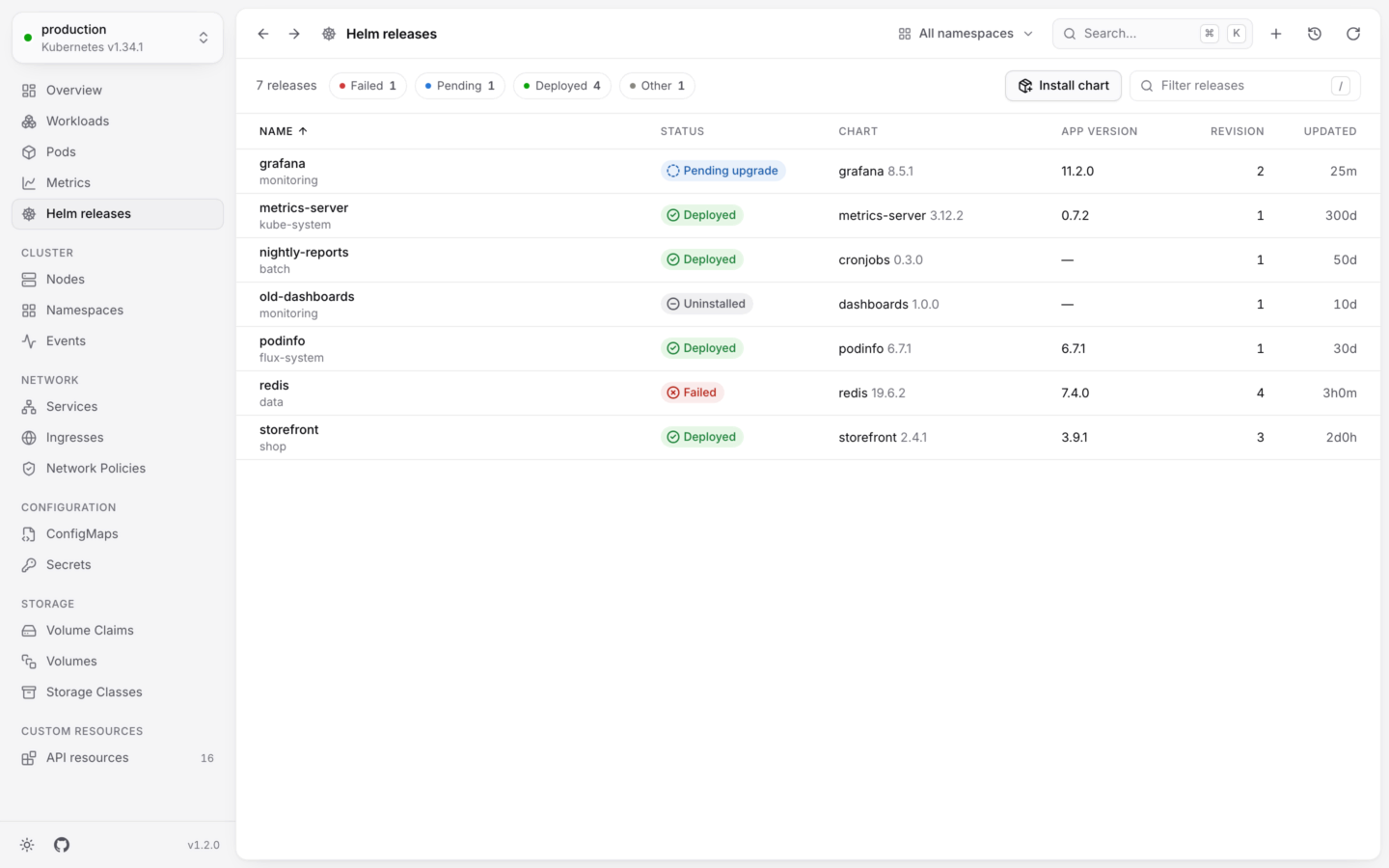1389x868 pixels.
Task: Filter releases by Deployed status
Action: coord(562,86)
